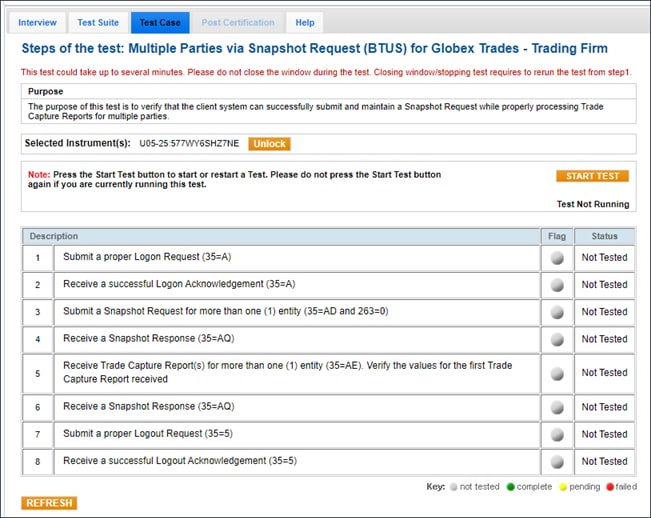Viewport: 651px width, 518px height.
Task: Click the REFRESH button at bottom
Action: [x=49, y=502]
